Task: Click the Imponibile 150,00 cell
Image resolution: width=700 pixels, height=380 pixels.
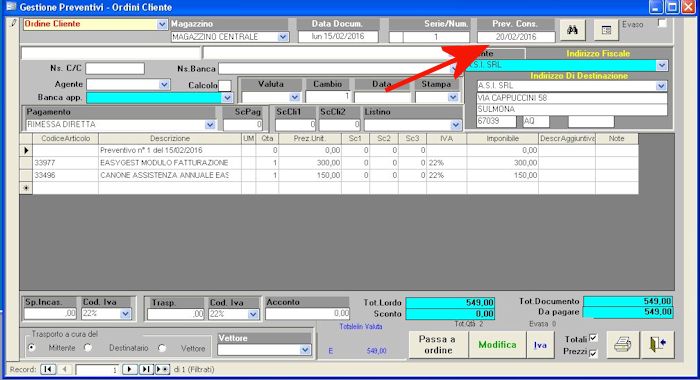Action: (x=503, y=175)
